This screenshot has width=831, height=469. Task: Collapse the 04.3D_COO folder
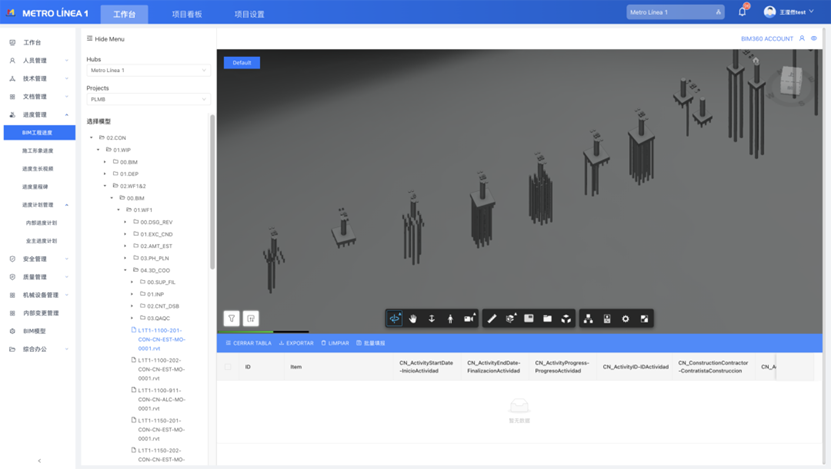pyautogui.click(x=126, y=270)
